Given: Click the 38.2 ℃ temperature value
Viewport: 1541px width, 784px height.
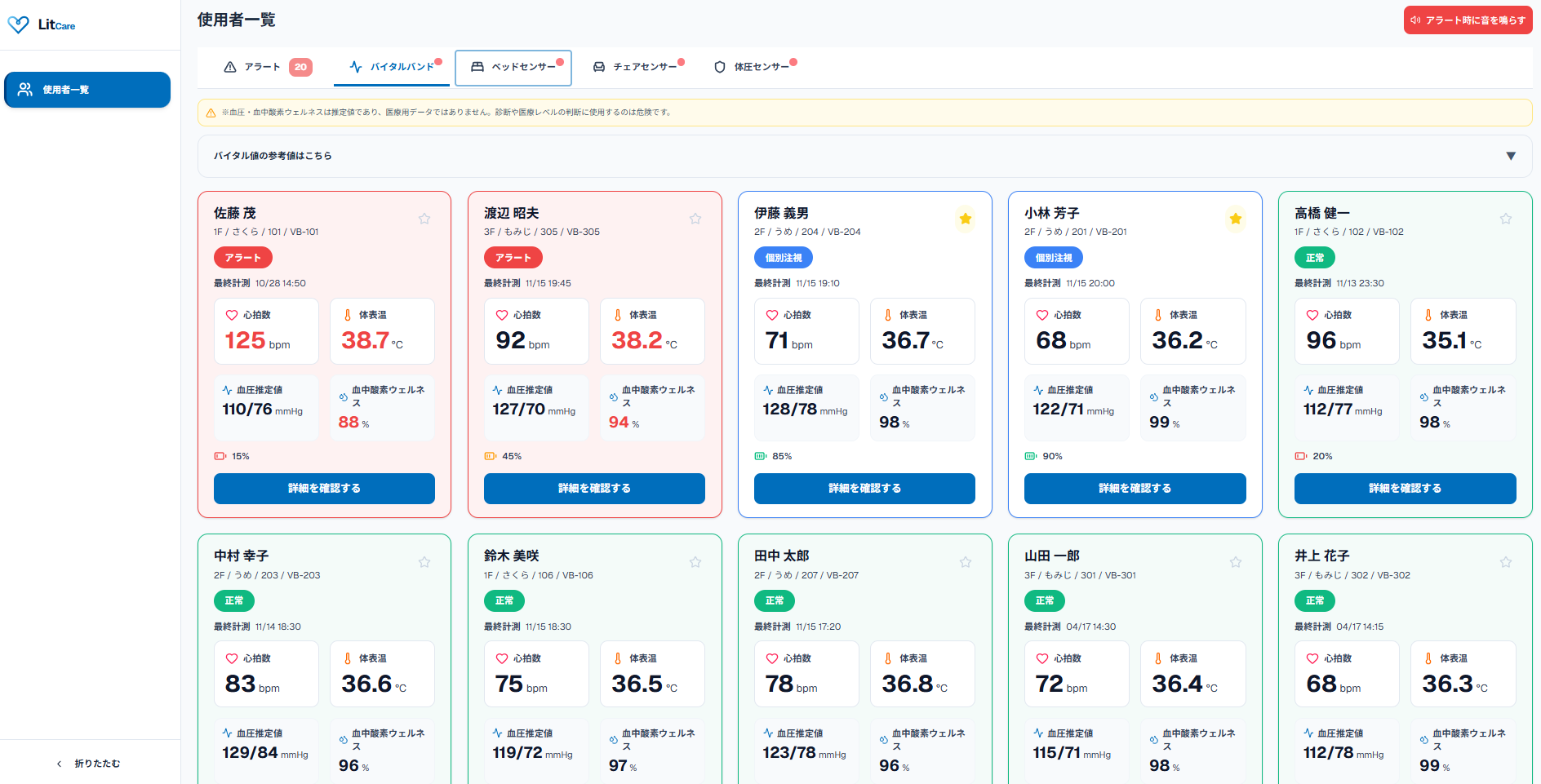Looking at the screenshot, I should pos(645,340).
